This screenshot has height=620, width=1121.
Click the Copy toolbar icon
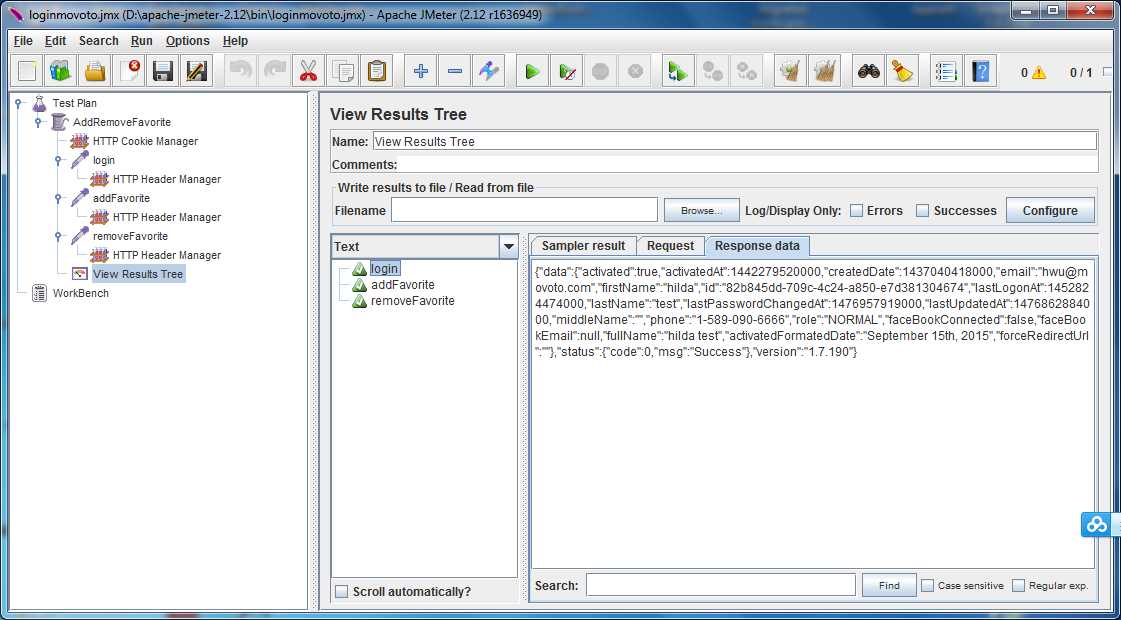(342, 72)
